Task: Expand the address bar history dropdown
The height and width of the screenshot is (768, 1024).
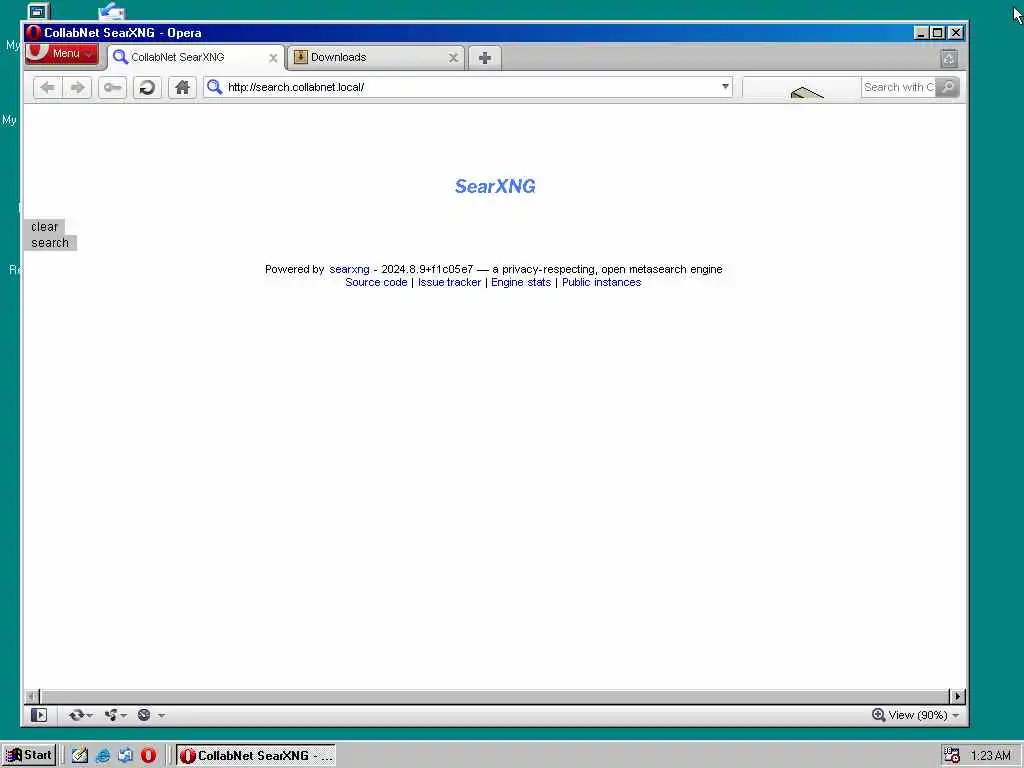Action: (725, 86)
